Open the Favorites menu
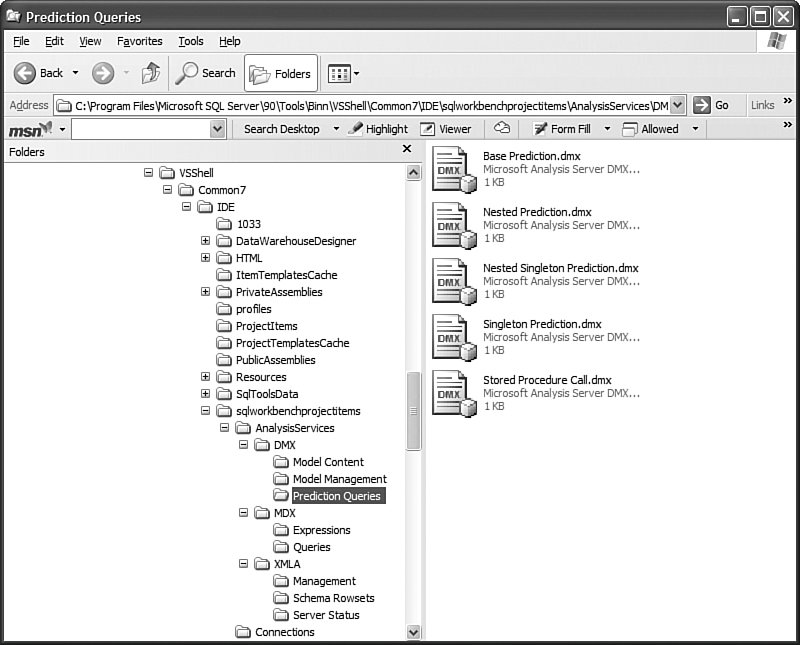Screen dimensions: 800x645 139,41
